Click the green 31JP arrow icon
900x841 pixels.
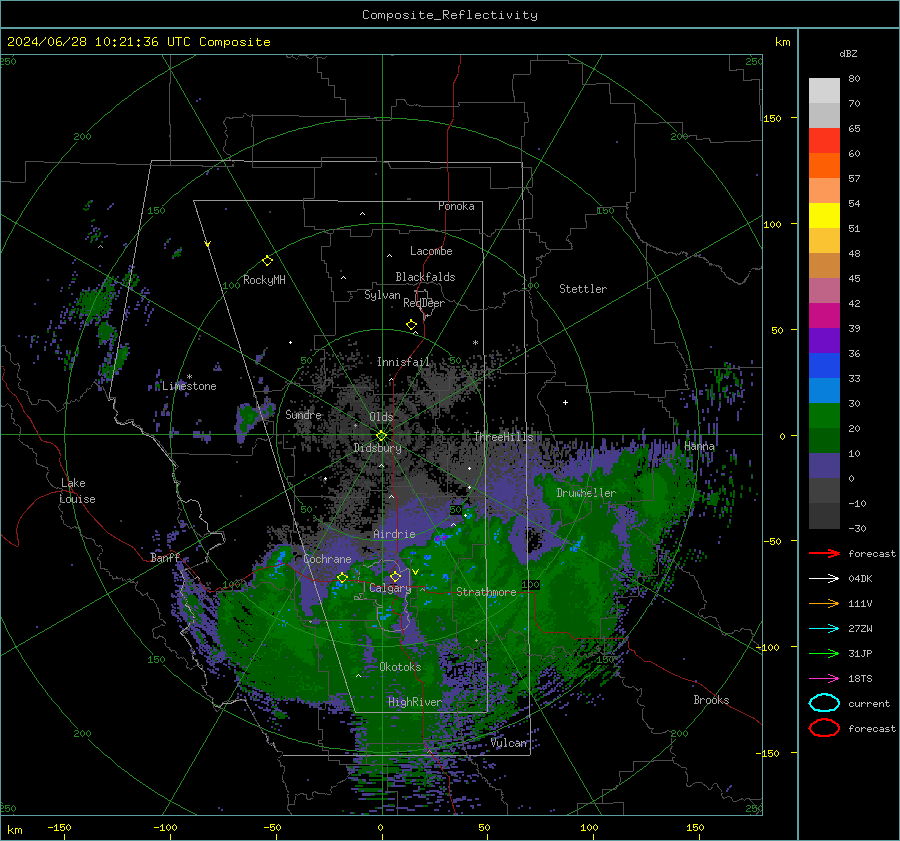pyautogui.click(x=824, y=653)
